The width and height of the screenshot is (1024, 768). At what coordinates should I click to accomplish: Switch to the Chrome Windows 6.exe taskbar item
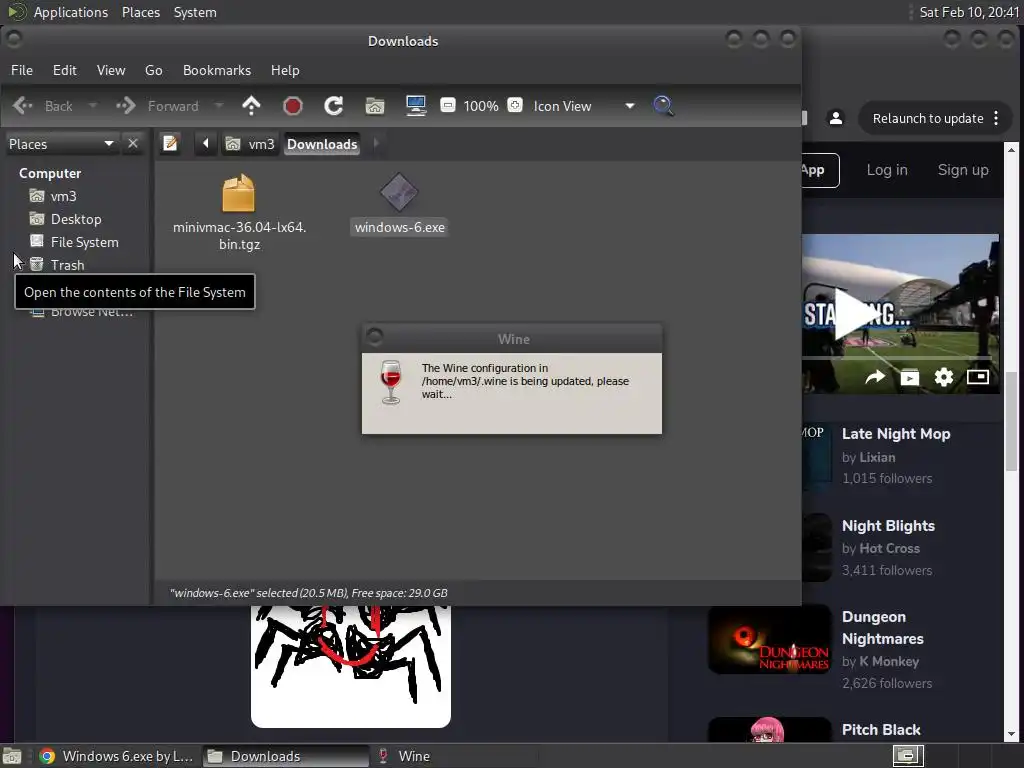tap(116, 756)
